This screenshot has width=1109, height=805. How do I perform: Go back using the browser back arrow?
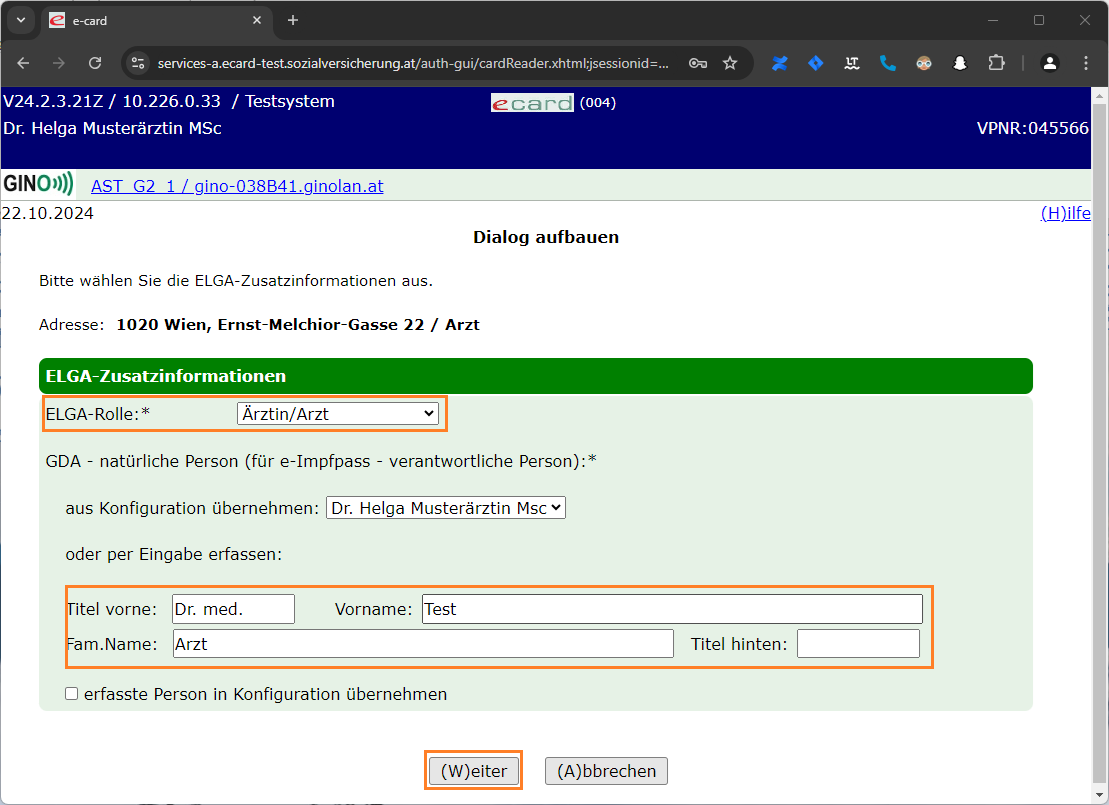pos(23,63)
